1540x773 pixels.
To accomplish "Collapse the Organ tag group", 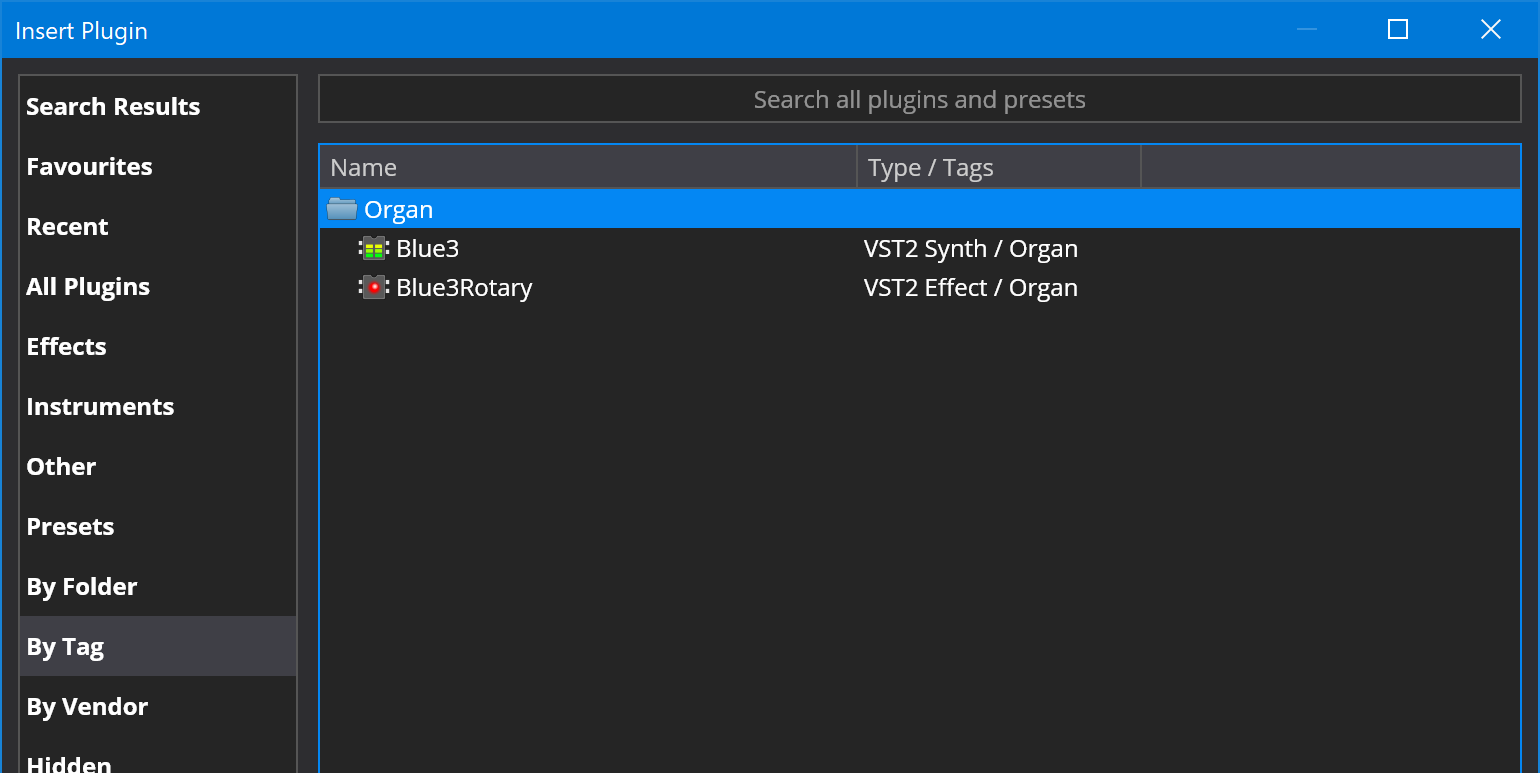I will [398, 210].
